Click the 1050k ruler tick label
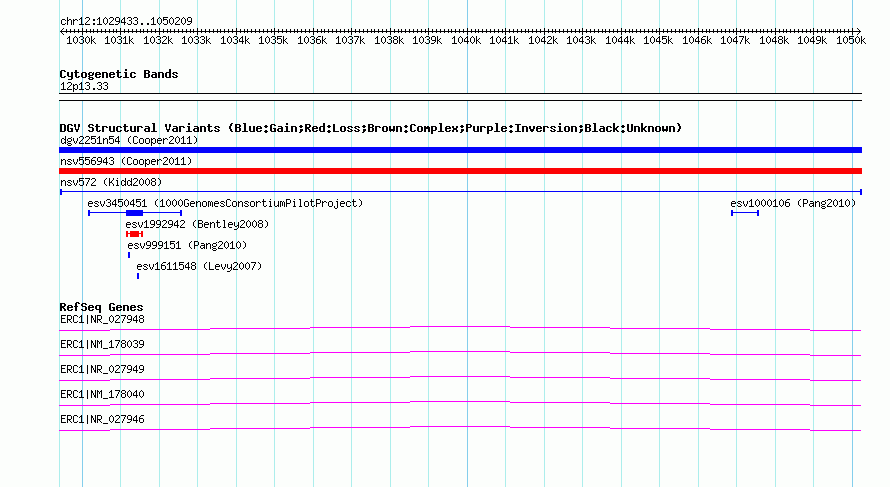890x487 pixels. (851, 41)
